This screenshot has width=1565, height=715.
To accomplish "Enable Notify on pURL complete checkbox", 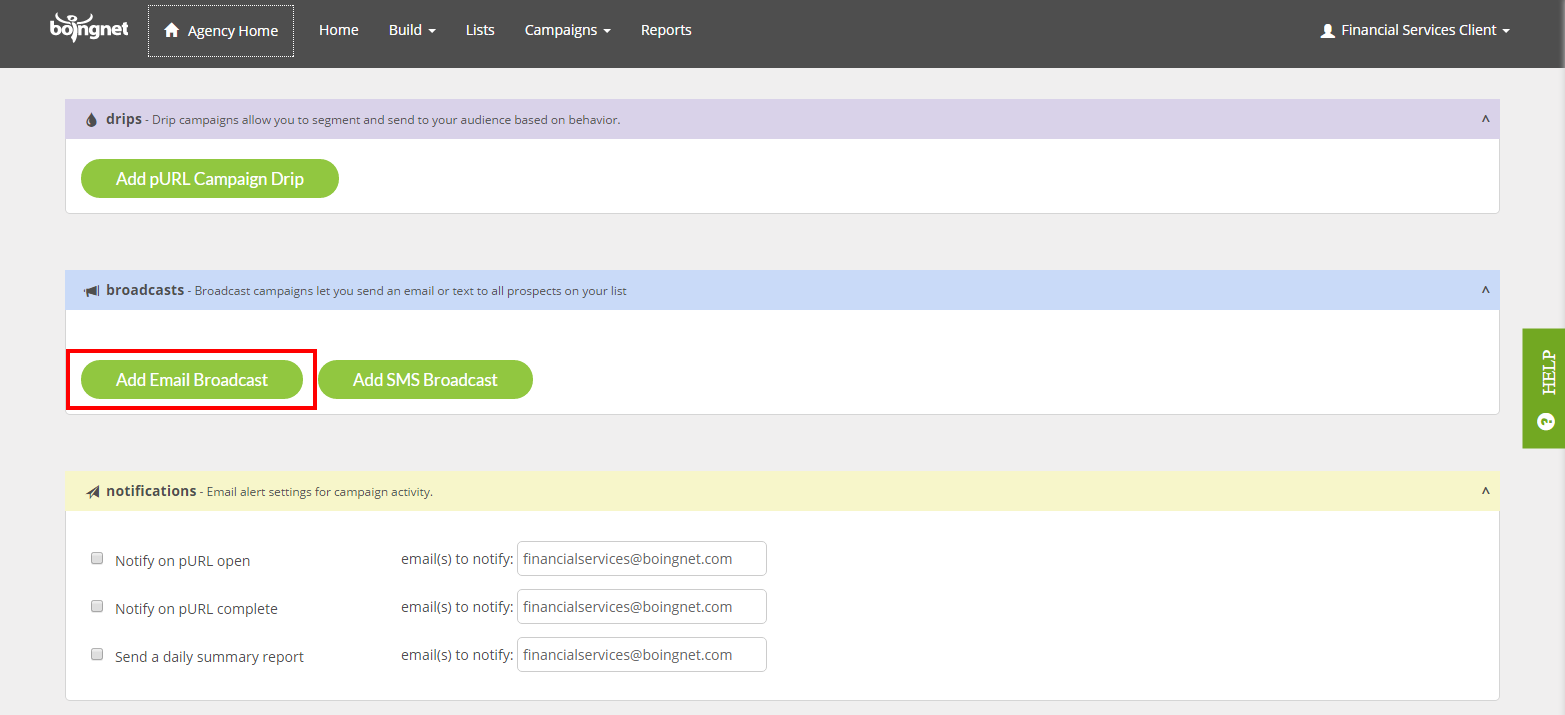I will [97, 606].
